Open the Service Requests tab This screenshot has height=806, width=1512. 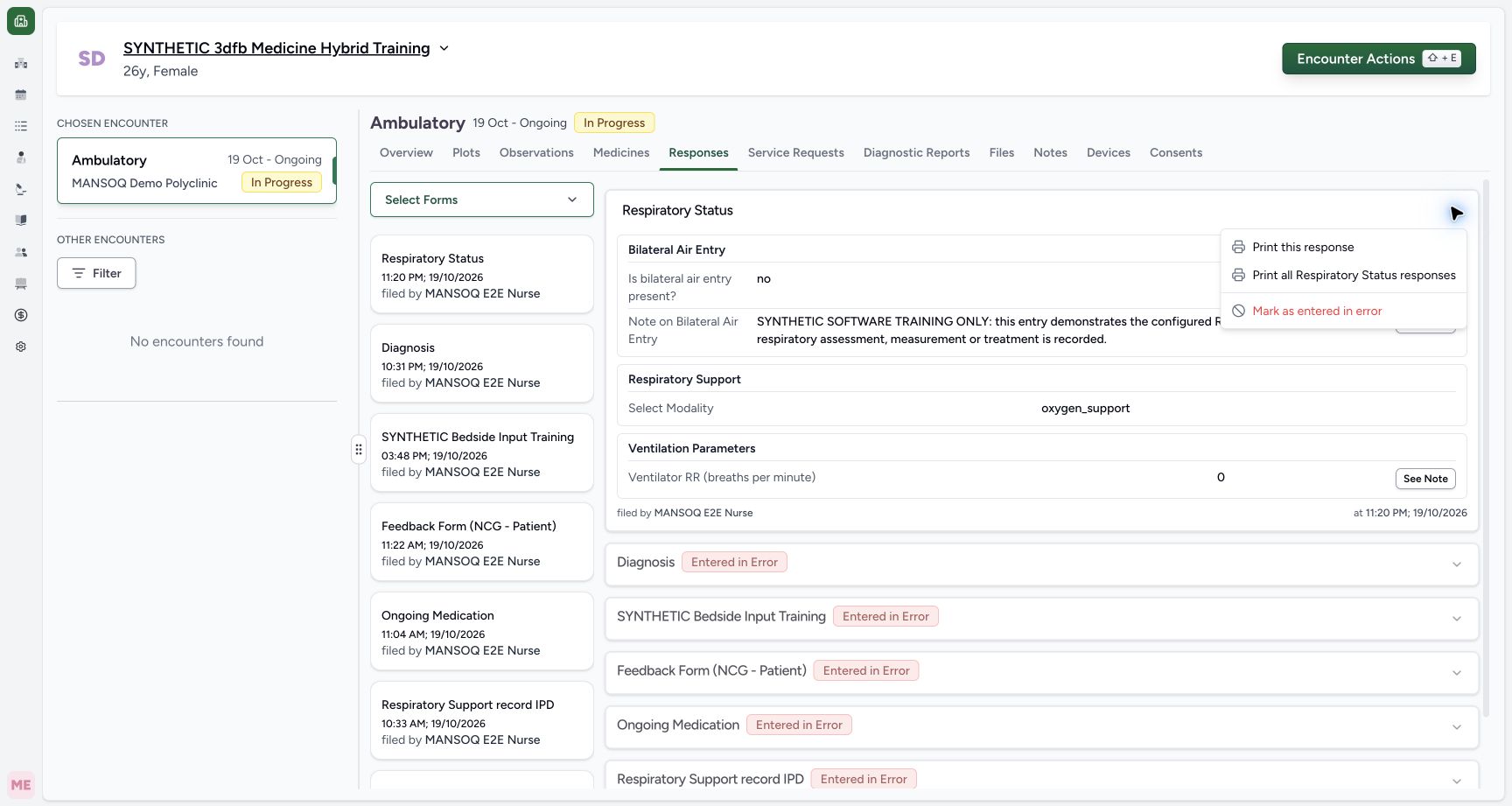pos(796,152)
